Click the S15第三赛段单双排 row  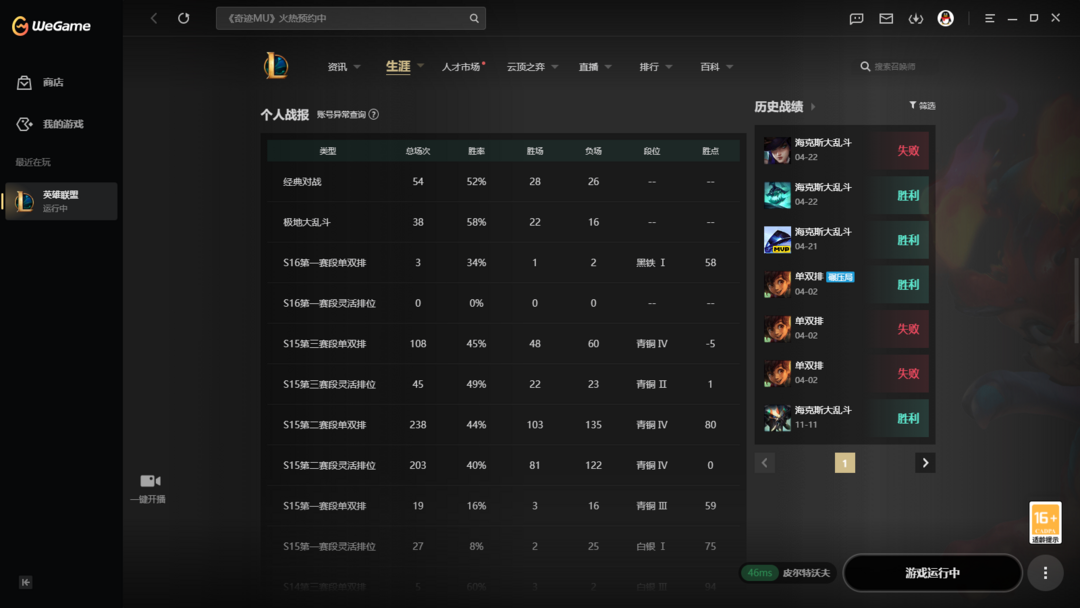tap(503, 344)
